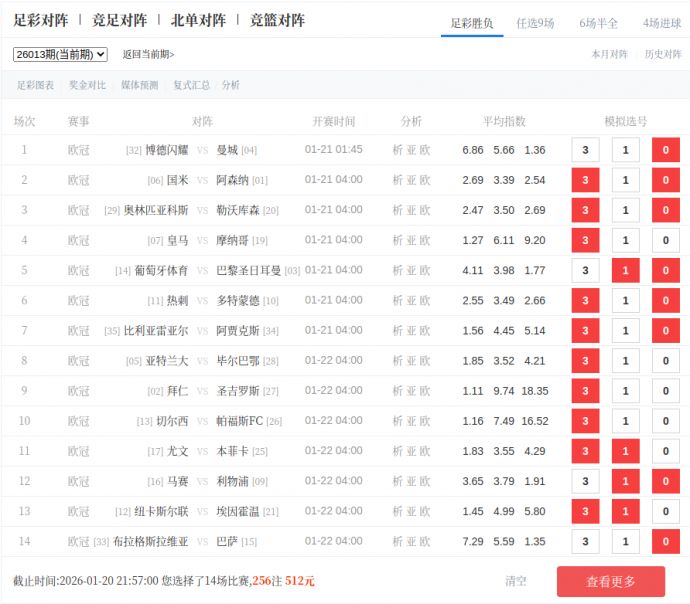Click the 返回当前期 link
Viewport: 690px width, 604px height.
[148, 55]
